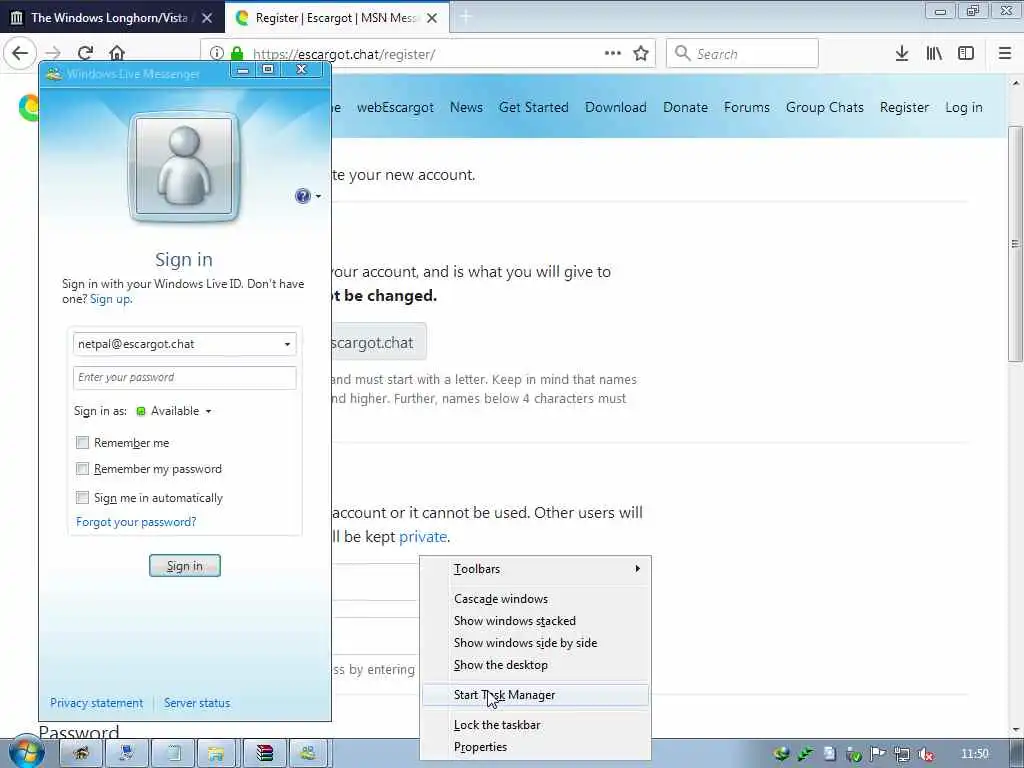Open the Download nav link
The image size is (1024, 768).
616,107
